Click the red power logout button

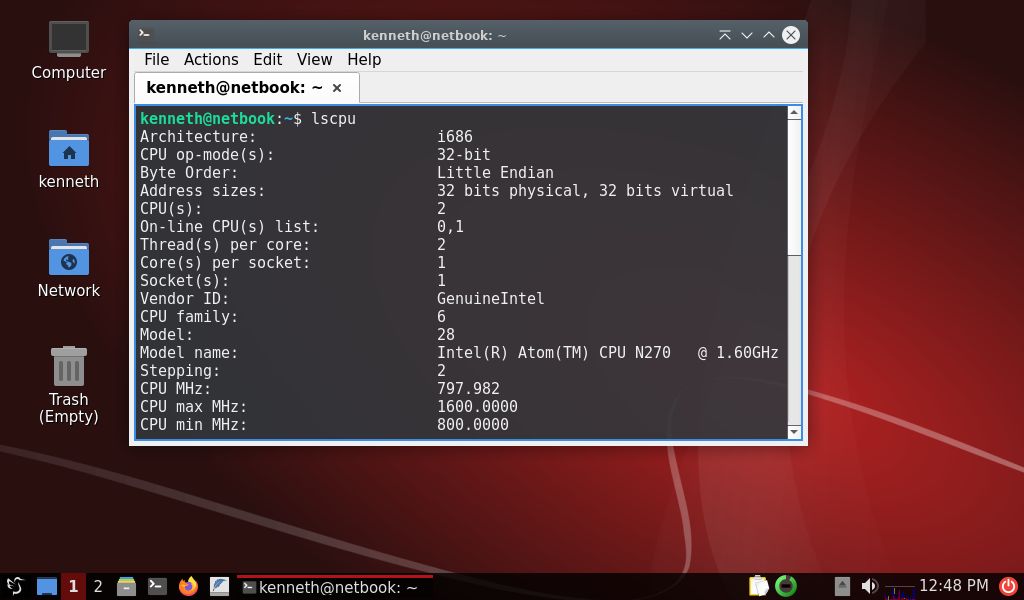tap(1008, 586)
